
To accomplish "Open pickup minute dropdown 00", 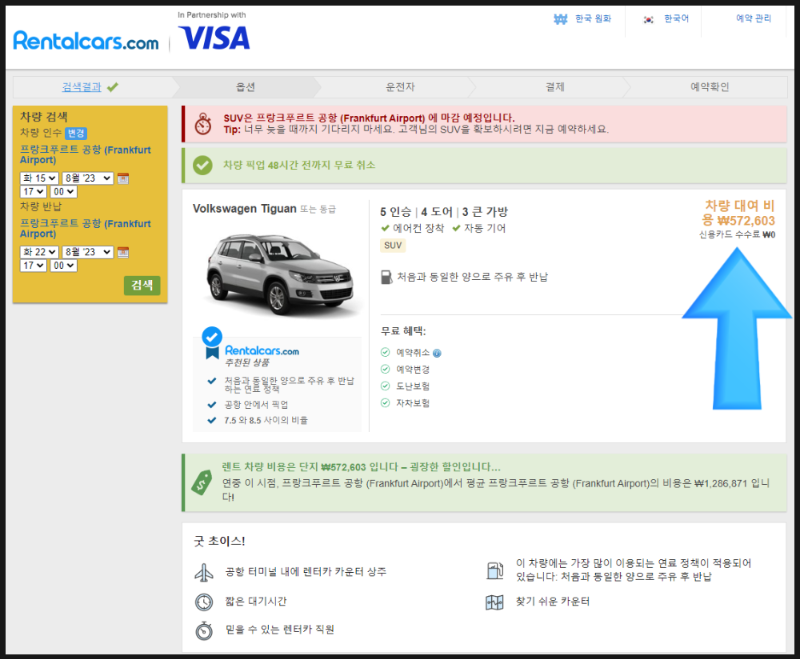I will click(63, 192).
